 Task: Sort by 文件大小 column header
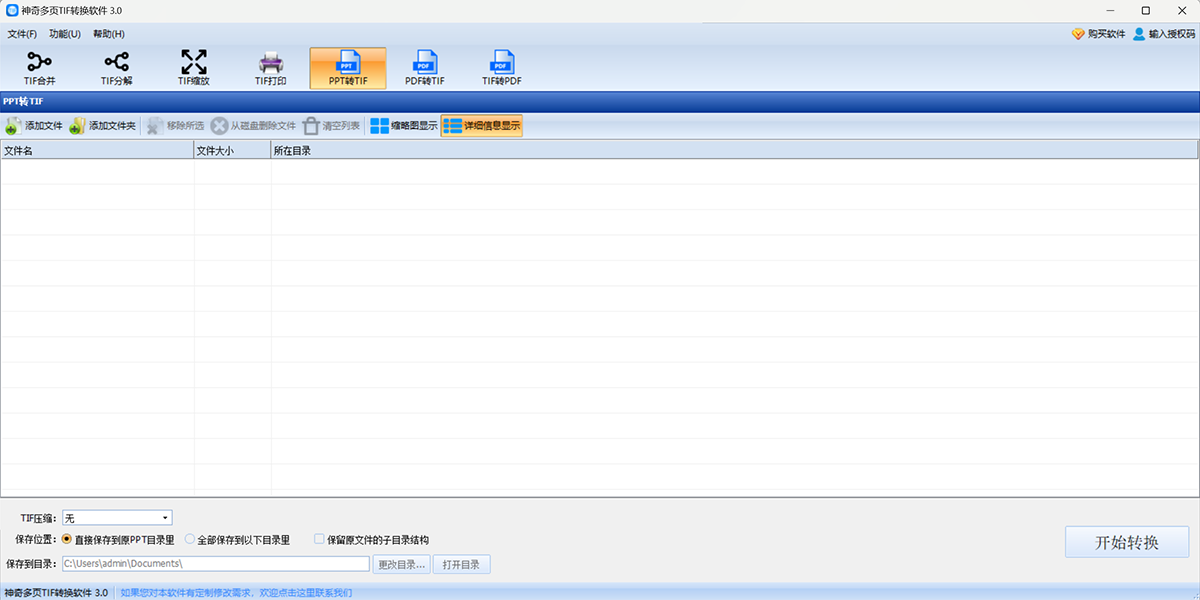(x=233, y=151)
